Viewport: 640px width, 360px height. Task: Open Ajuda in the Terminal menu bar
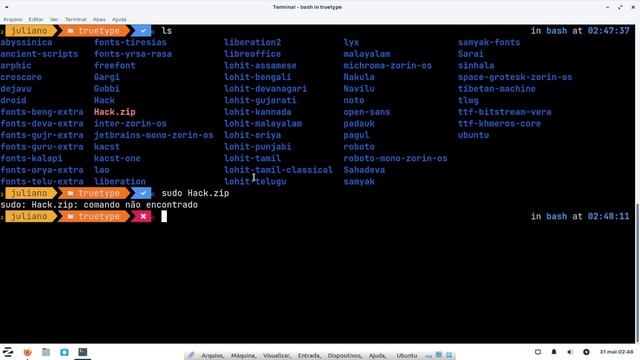tap(119, 19)
